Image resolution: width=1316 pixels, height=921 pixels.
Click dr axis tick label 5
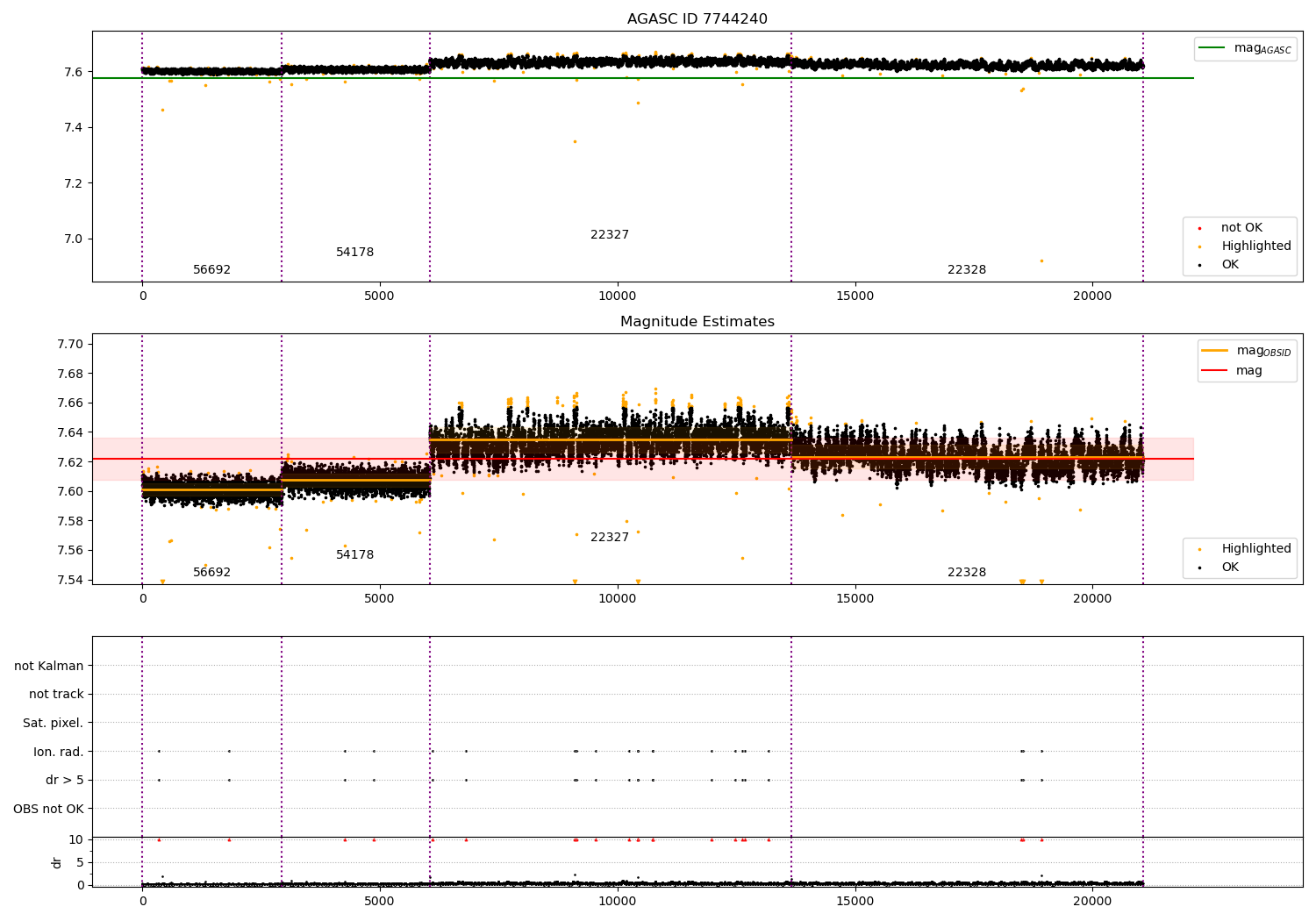point(81,862)
